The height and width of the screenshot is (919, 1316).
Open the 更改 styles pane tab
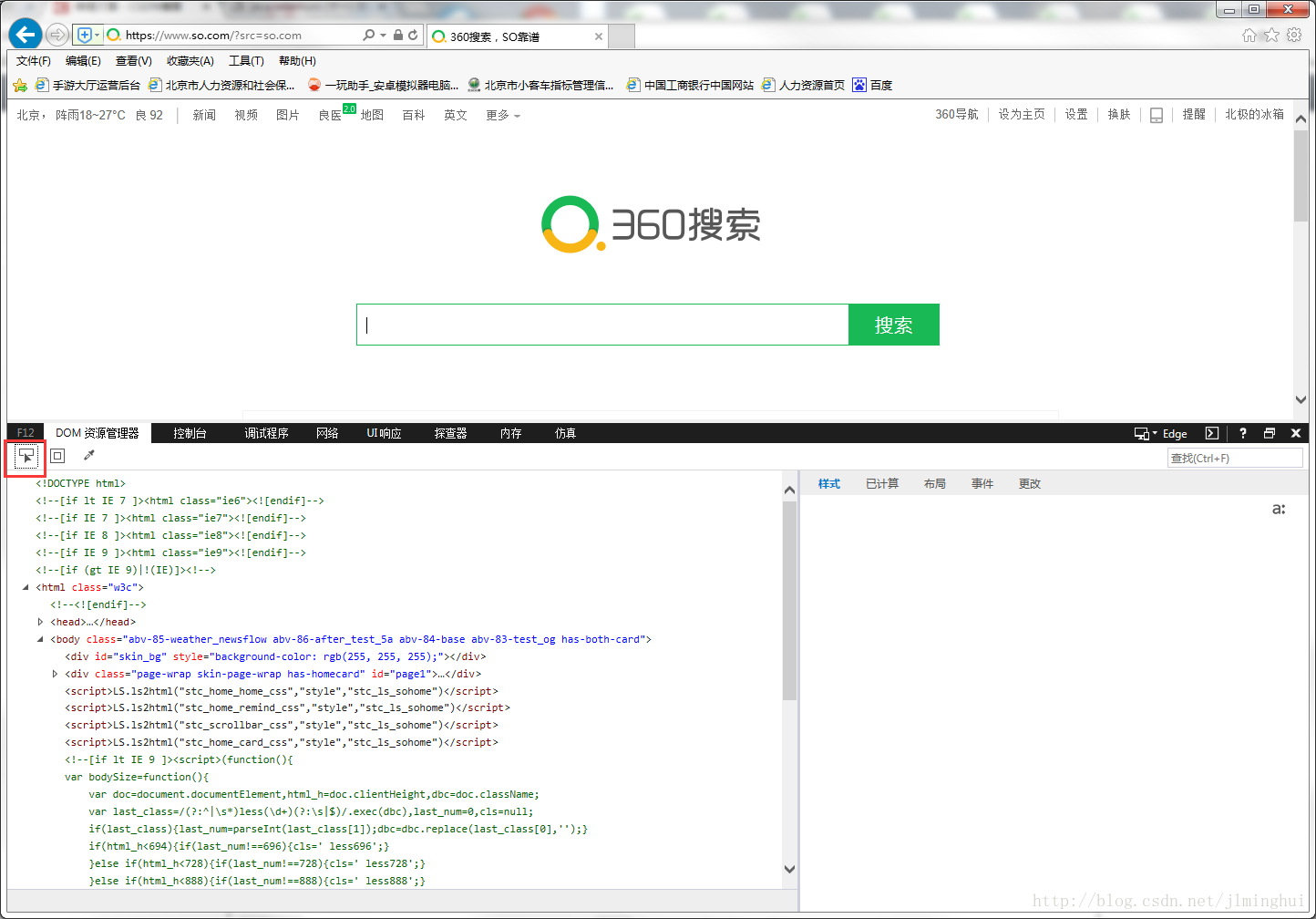point(1030,484)
